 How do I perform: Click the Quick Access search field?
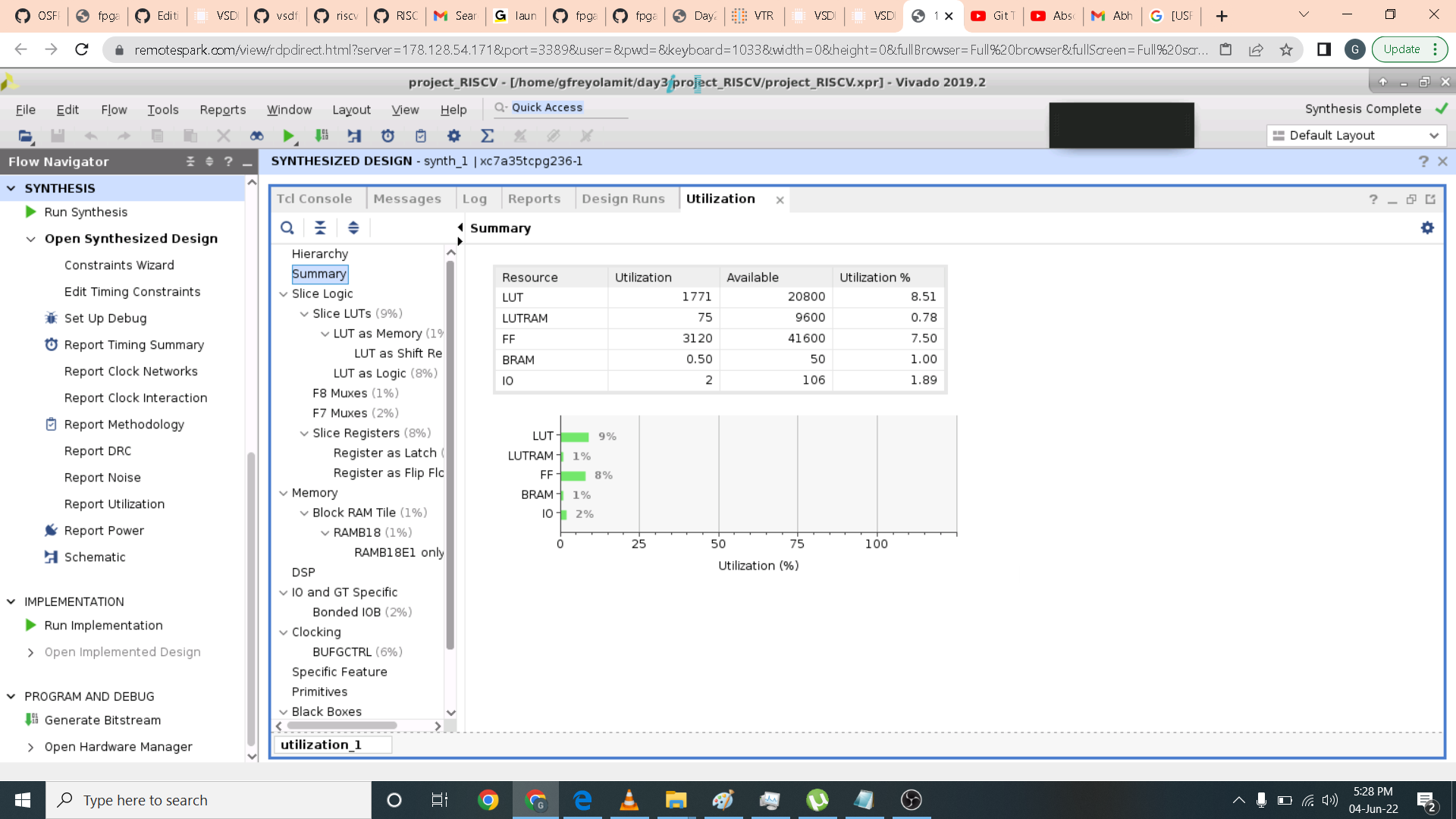pos(561,108)
